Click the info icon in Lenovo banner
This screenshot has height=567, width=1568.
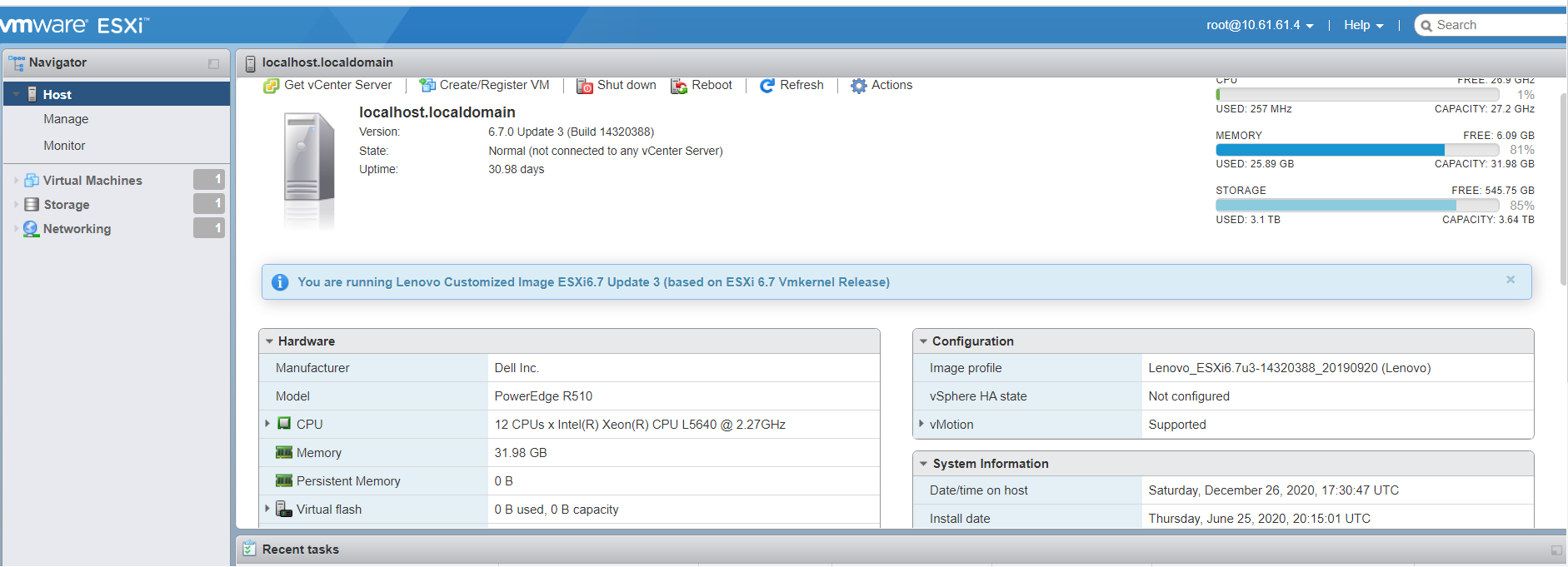pyautogui.click(x=280, y=282)
